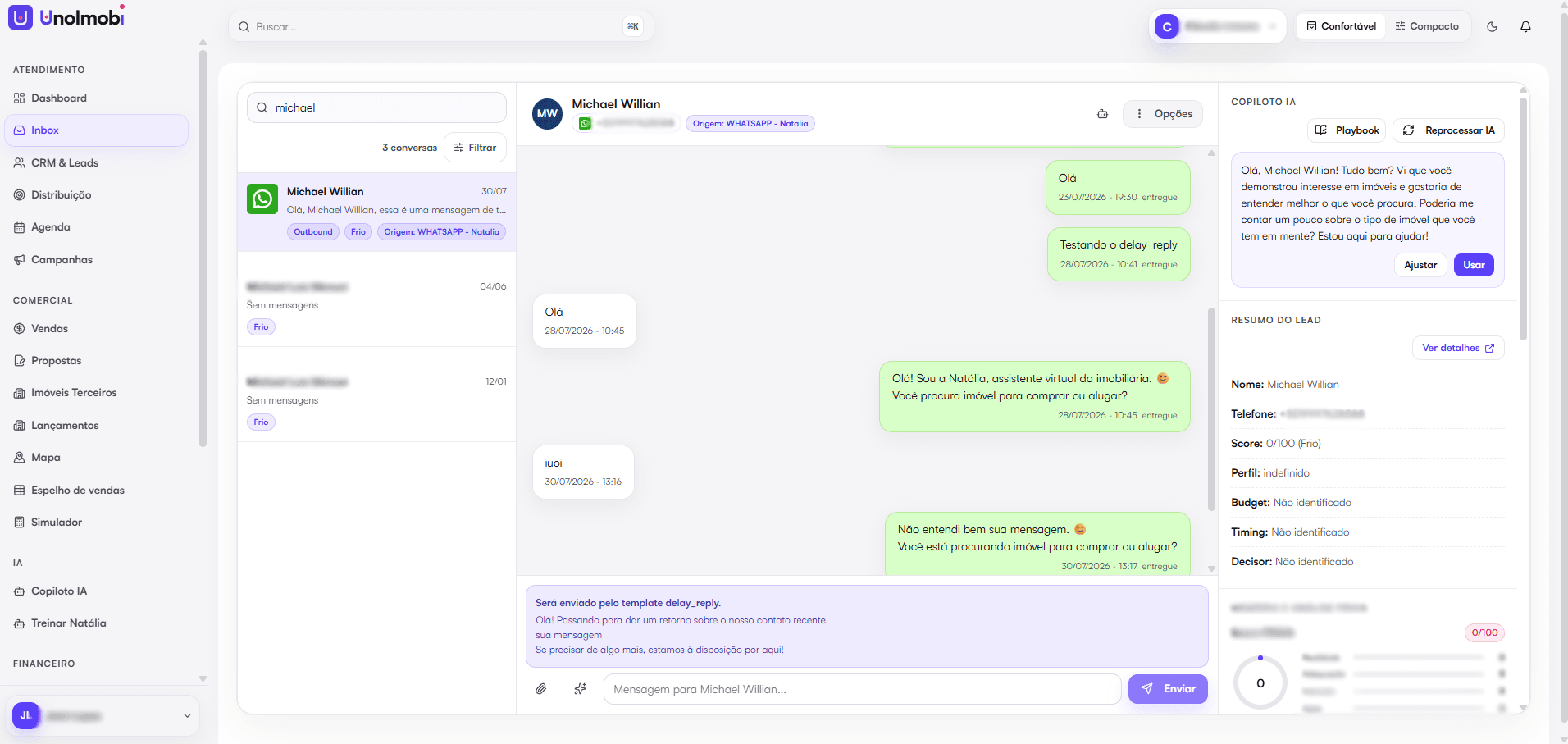Expand the account selector dropdown in top bar
Image resolution: width=1568 pixels, height=744 pixels.
tap(1217, 26)
